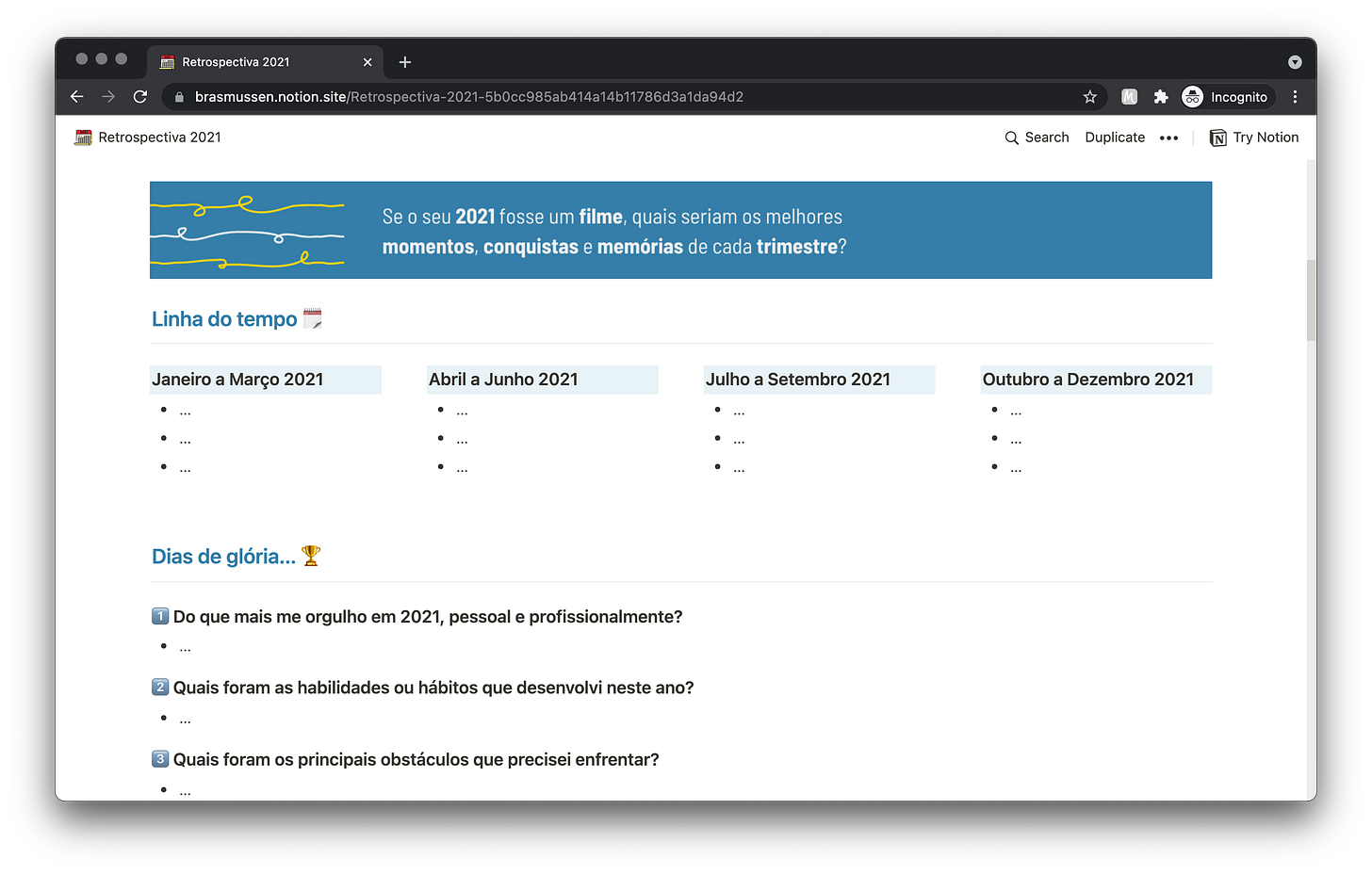
Task: Open the Notion page more options menu
Action: [x=1169, y=138]
